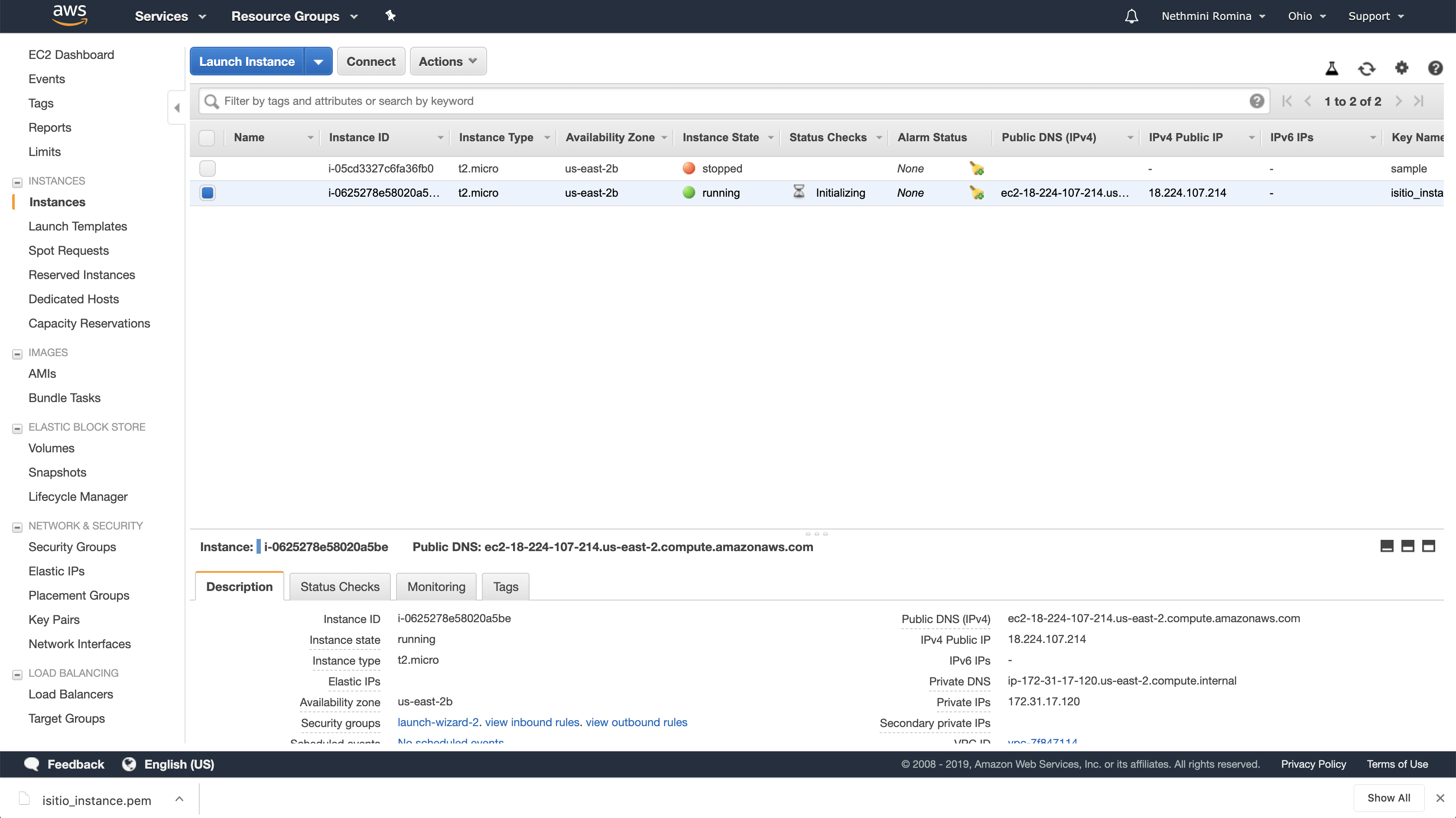Click Show All downloads button
1456x818 pixels.
coord(1388,797)
